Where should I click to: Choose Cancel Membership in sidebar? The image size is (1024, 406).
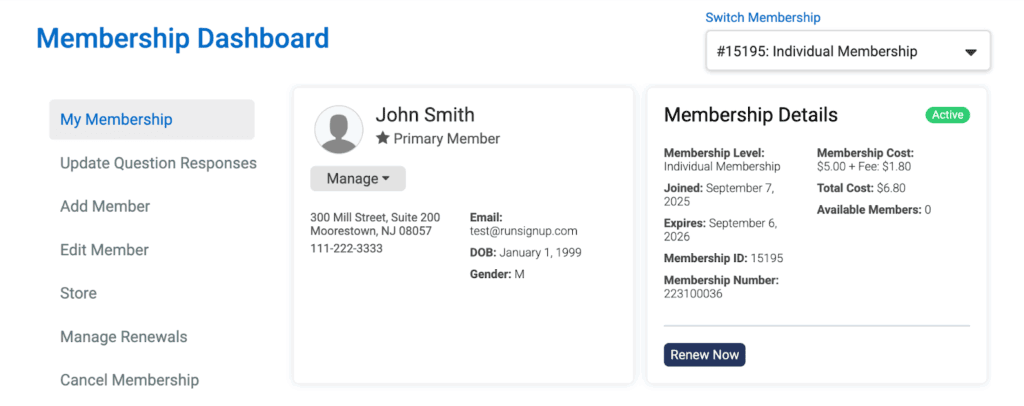click(x=129, y=380)
